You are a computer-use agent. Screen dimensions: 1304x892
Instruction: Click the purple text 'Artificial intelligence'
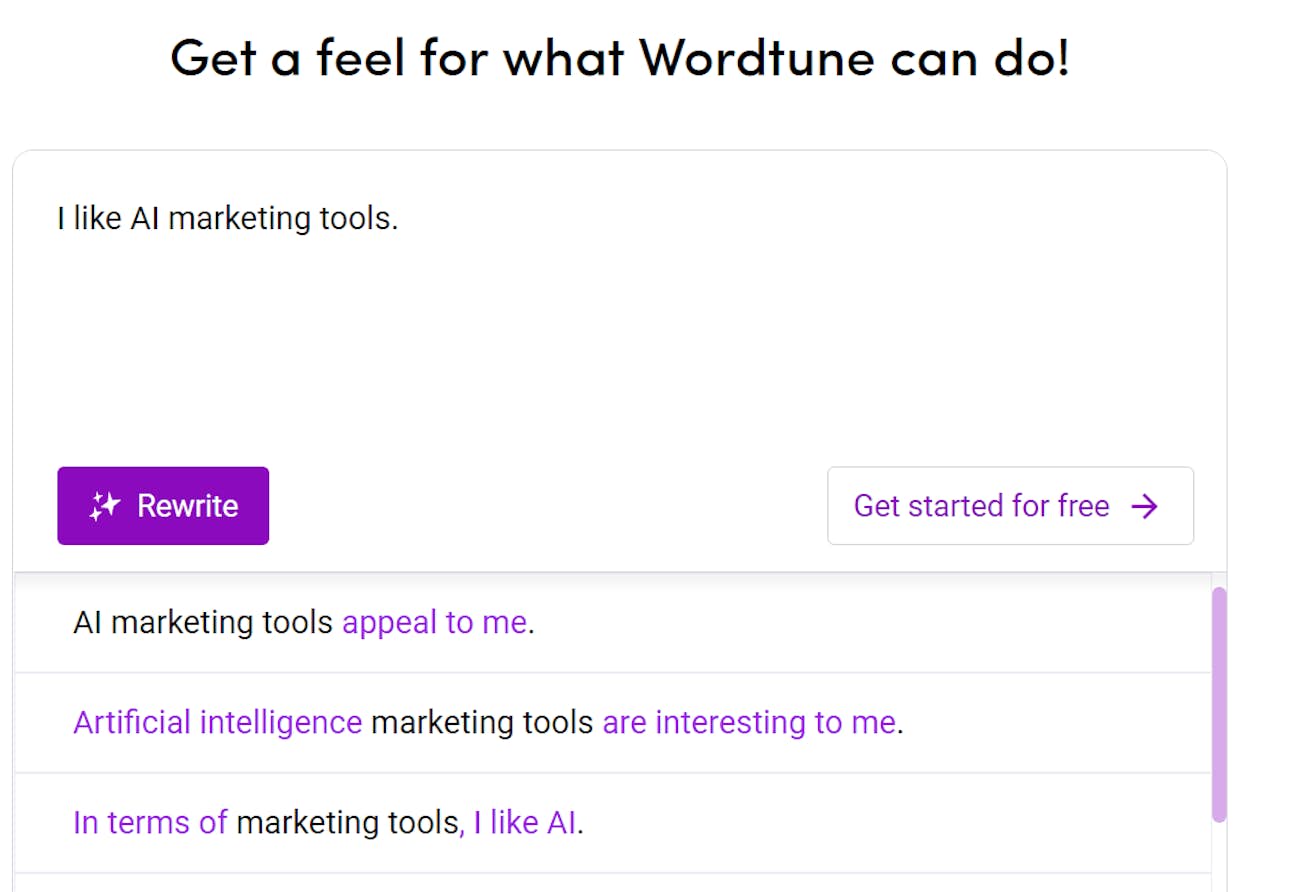(x=216, y=722)
